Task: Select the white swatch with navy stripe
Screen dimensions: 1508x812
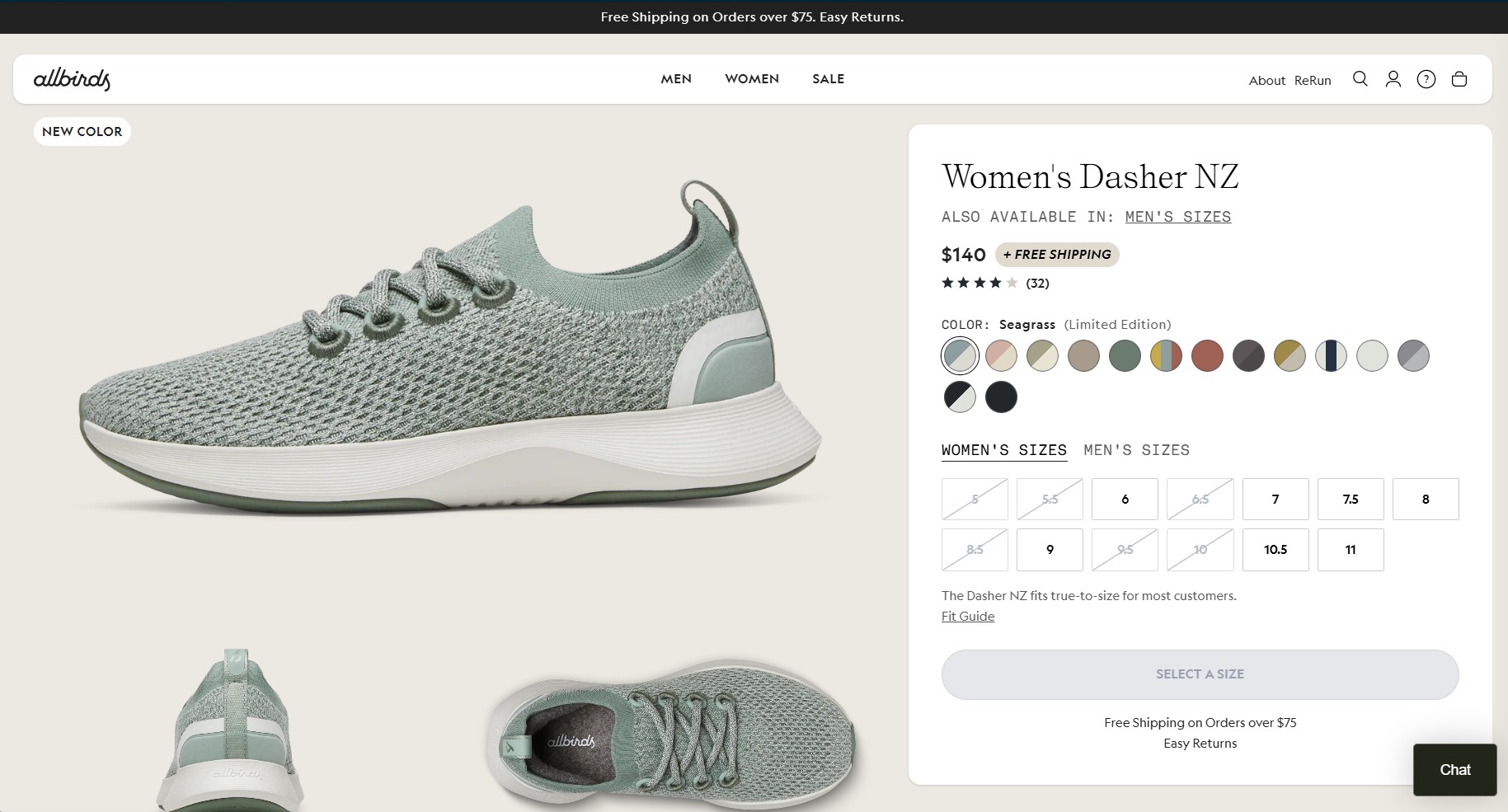Action: [x=1331, y=356]
